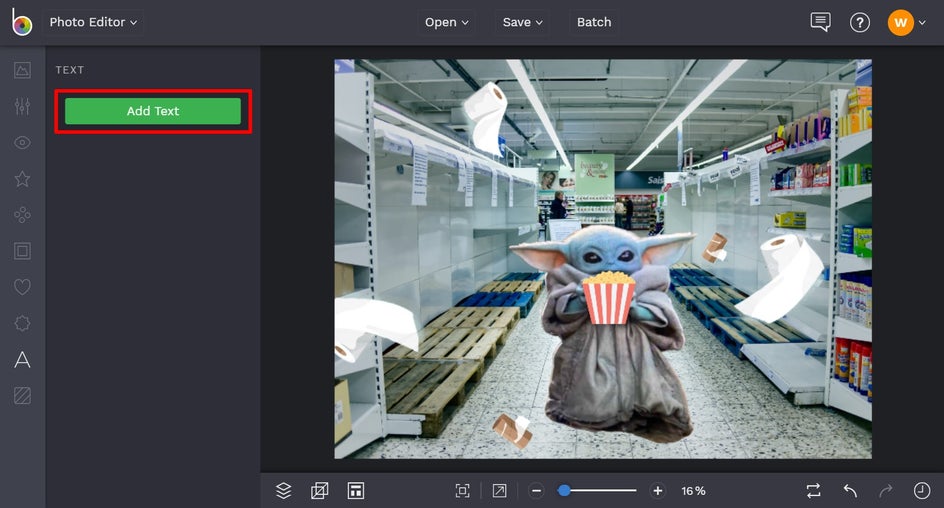The width and height of the screenshot is (944, 508).
Task: Click the fit to screen icon
Action: pos(462,491)
